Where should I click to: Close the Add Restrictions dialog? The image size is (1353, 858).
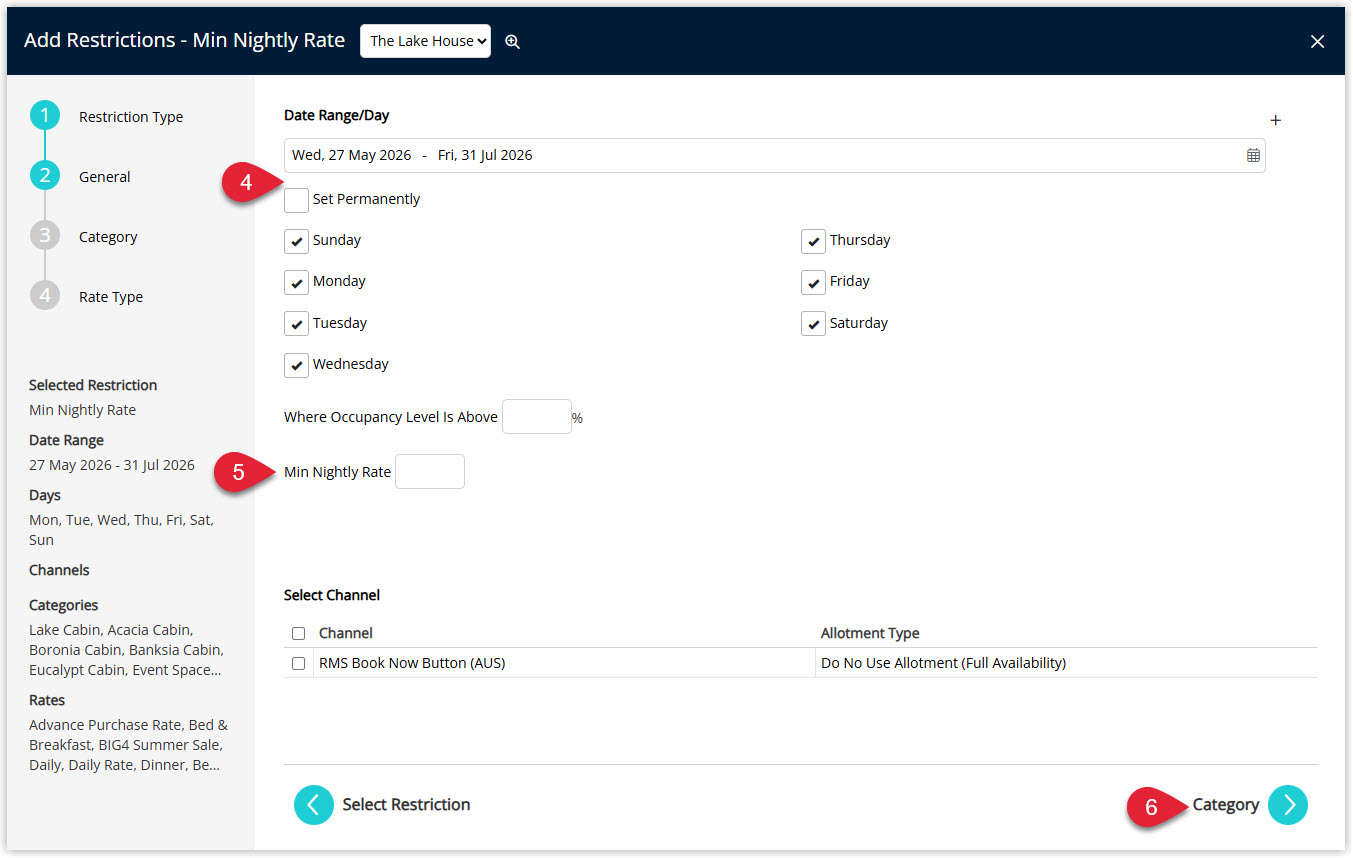pos(1317,41)
